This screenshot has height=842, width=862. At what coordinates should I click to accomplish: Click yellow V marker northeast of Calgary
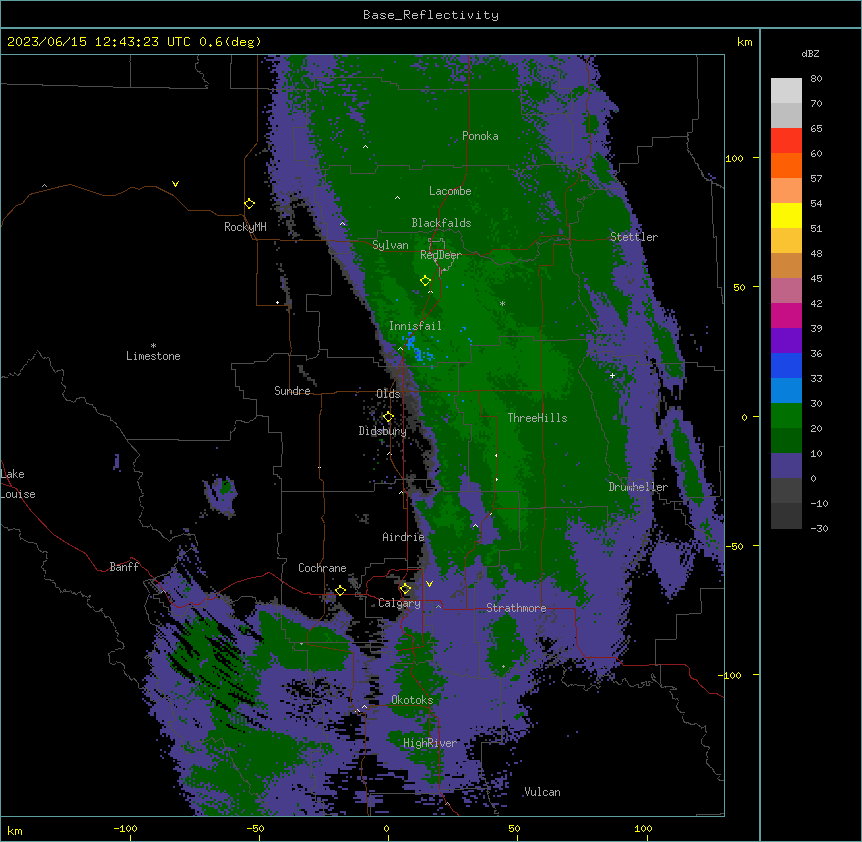click(x=429, y=584)
